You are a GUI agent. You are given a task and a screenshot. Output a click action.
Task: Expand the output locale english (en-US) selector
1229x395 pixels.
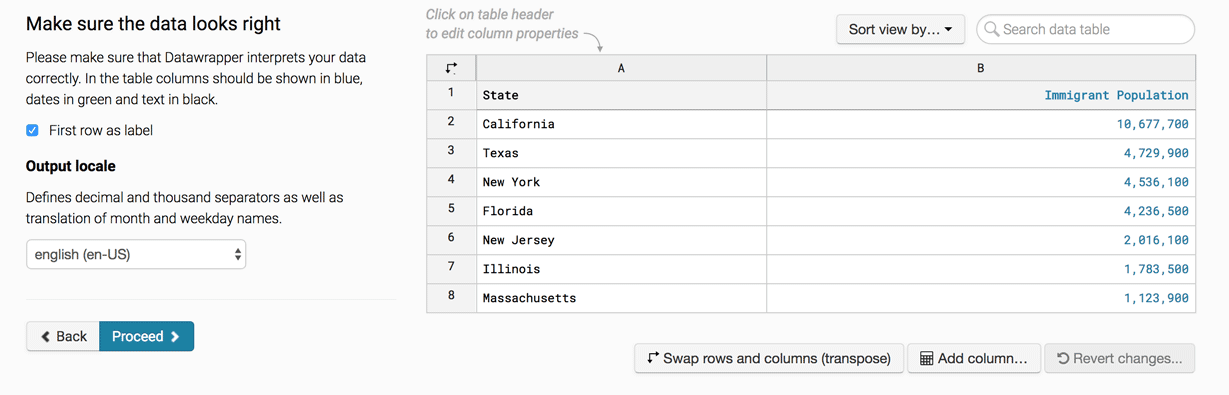click(x=136, y=254)
